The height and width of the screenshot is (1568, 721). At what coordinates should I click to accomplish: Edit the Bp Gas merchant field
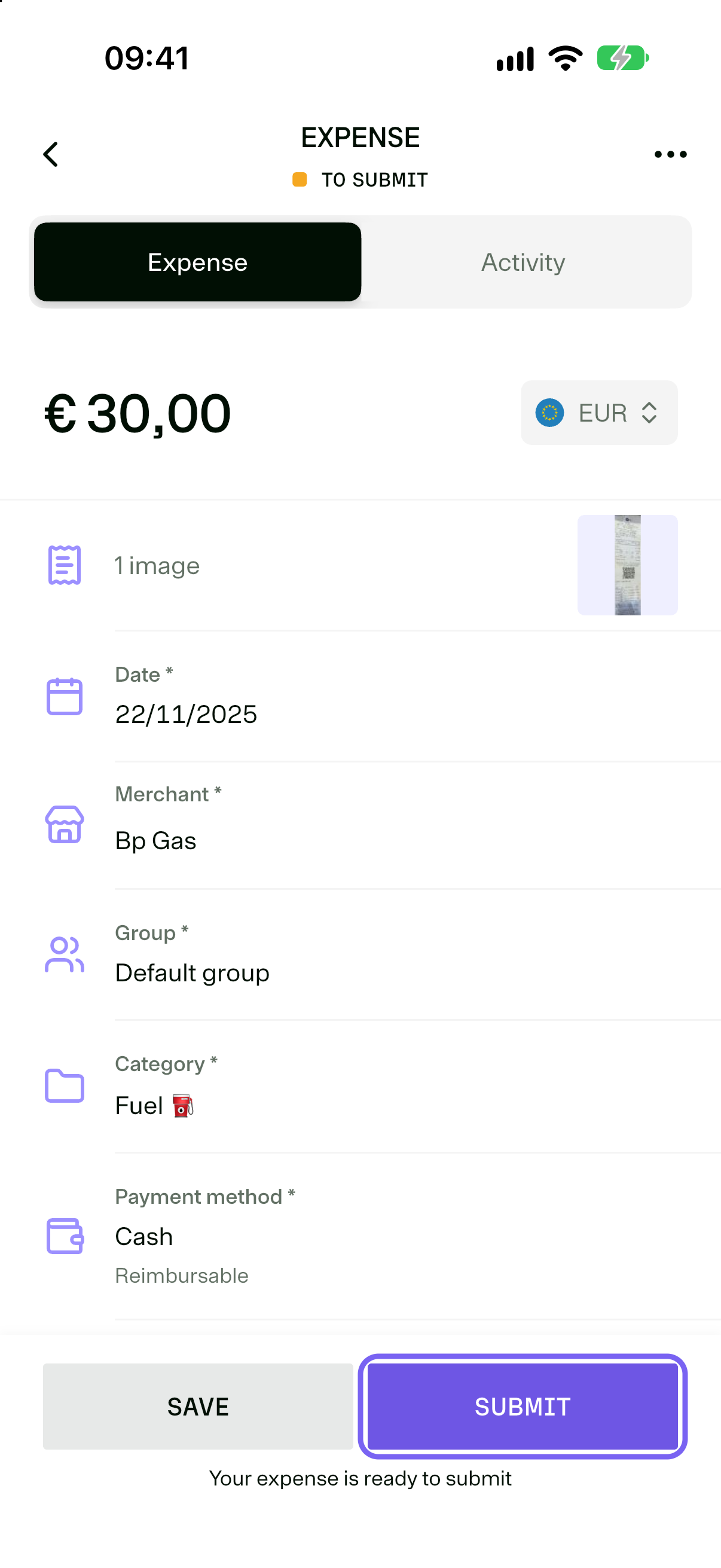tap(417, 825)
